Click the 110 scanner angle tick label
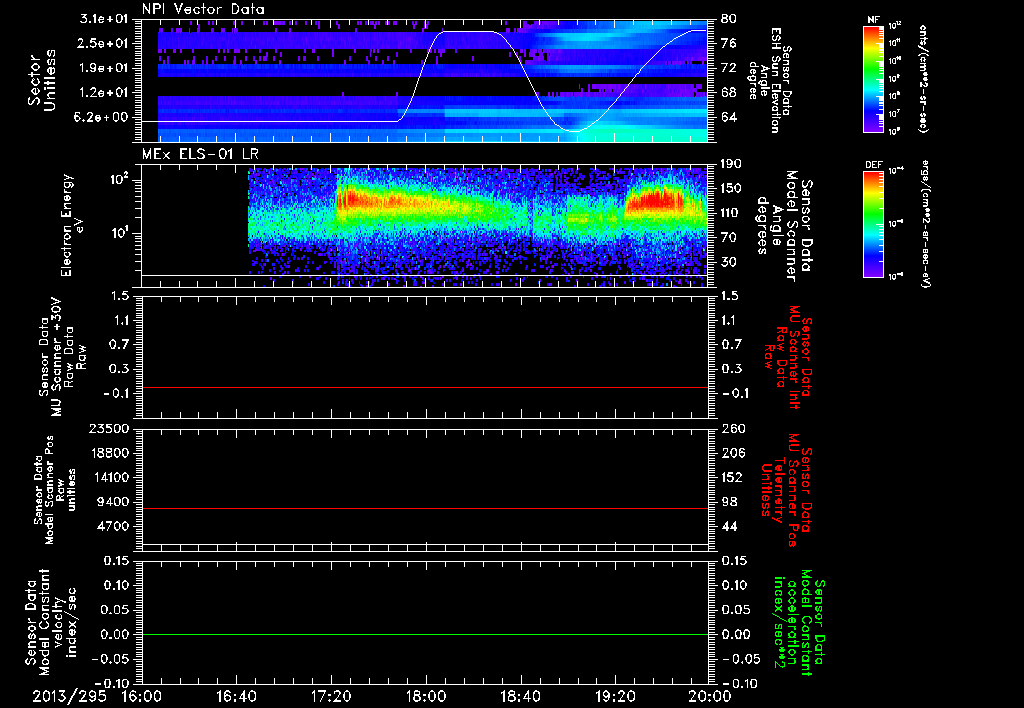Image resolution: width=1024 pixels, height=708 pixels. pos(731,213)
